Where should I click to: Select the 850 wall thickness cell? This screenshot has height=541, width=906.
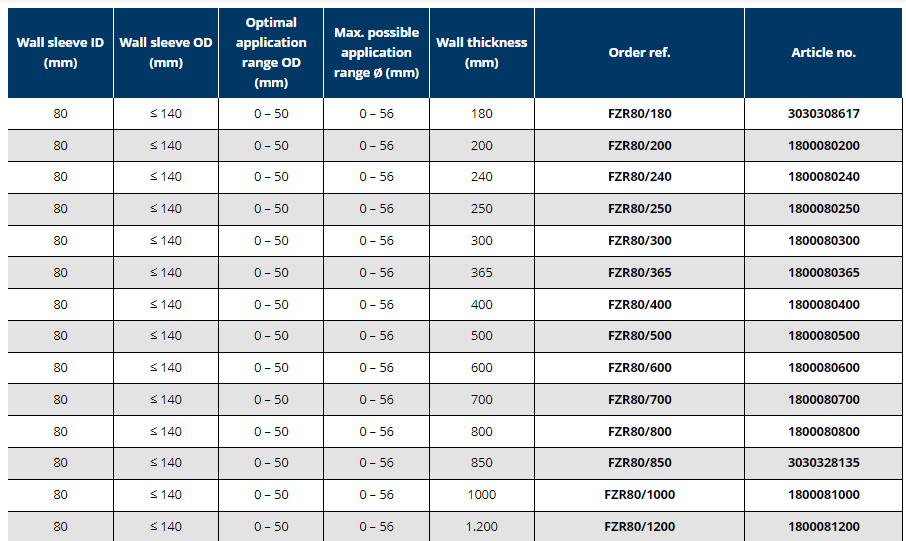tap(481, 463)
